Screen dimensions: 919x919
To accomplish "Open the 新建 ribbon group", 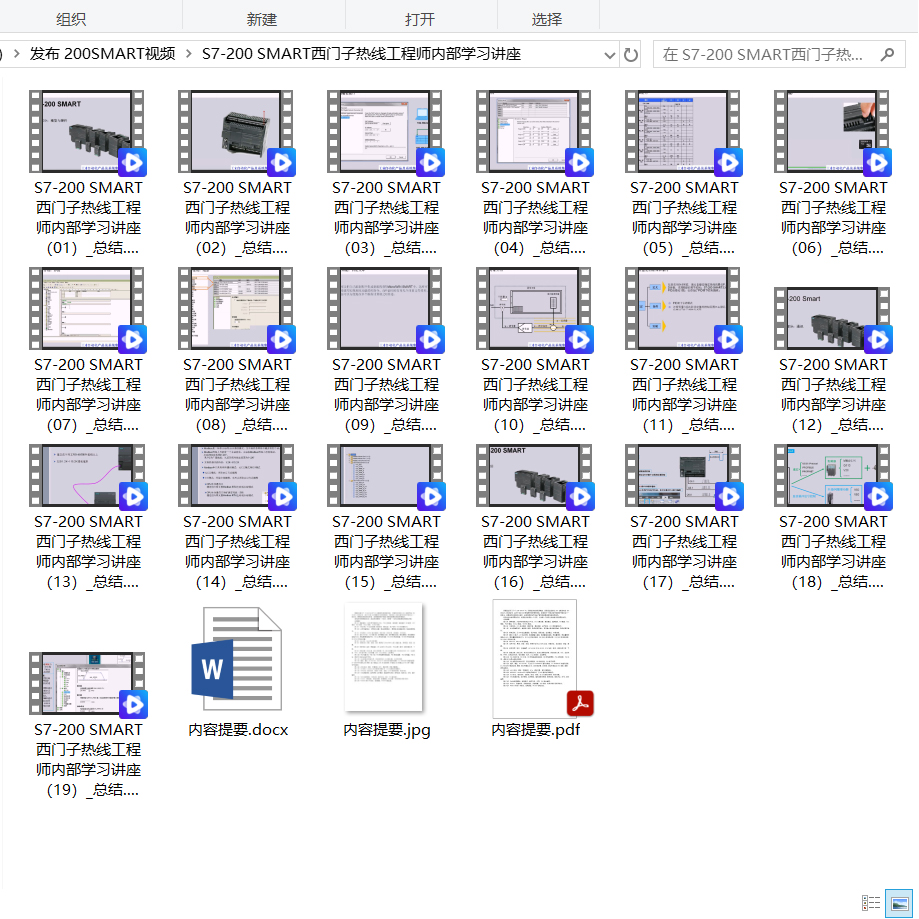I will (261, 19).
